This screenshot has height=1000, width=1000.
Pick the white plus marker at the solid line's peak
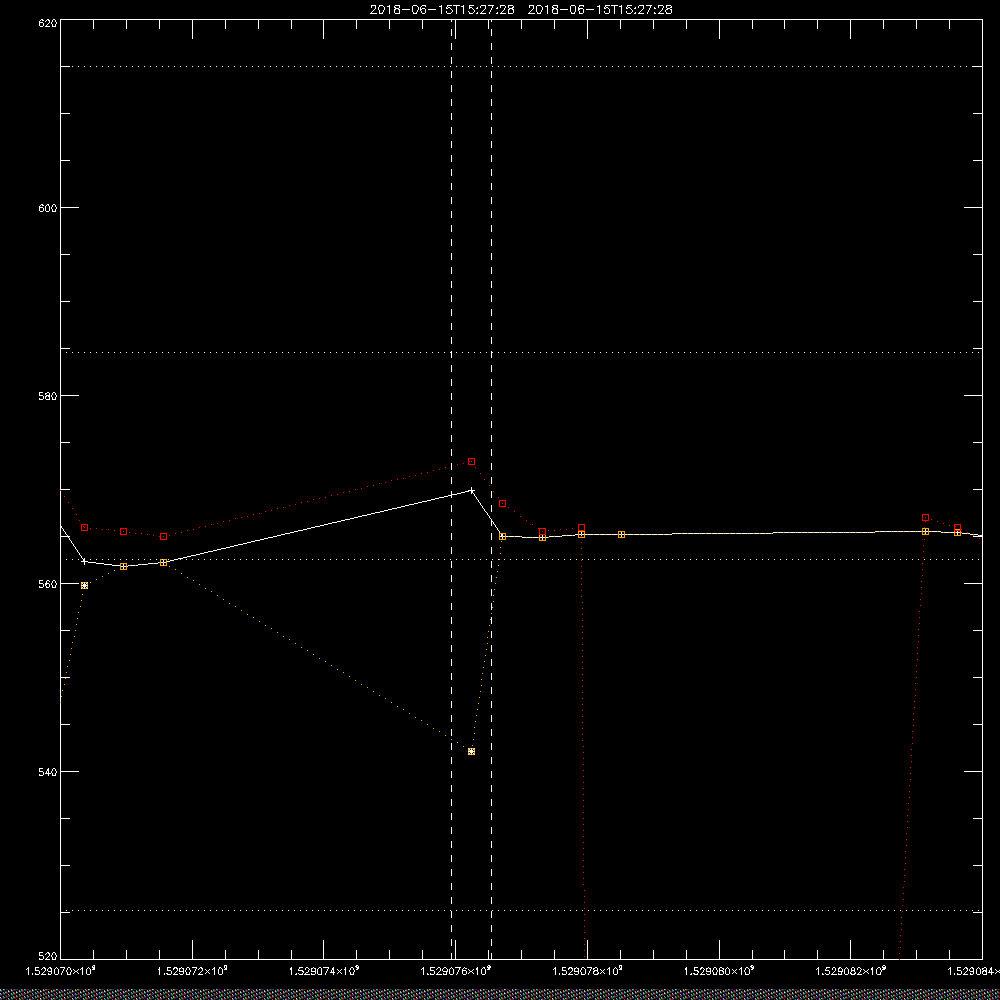[471, 490]
